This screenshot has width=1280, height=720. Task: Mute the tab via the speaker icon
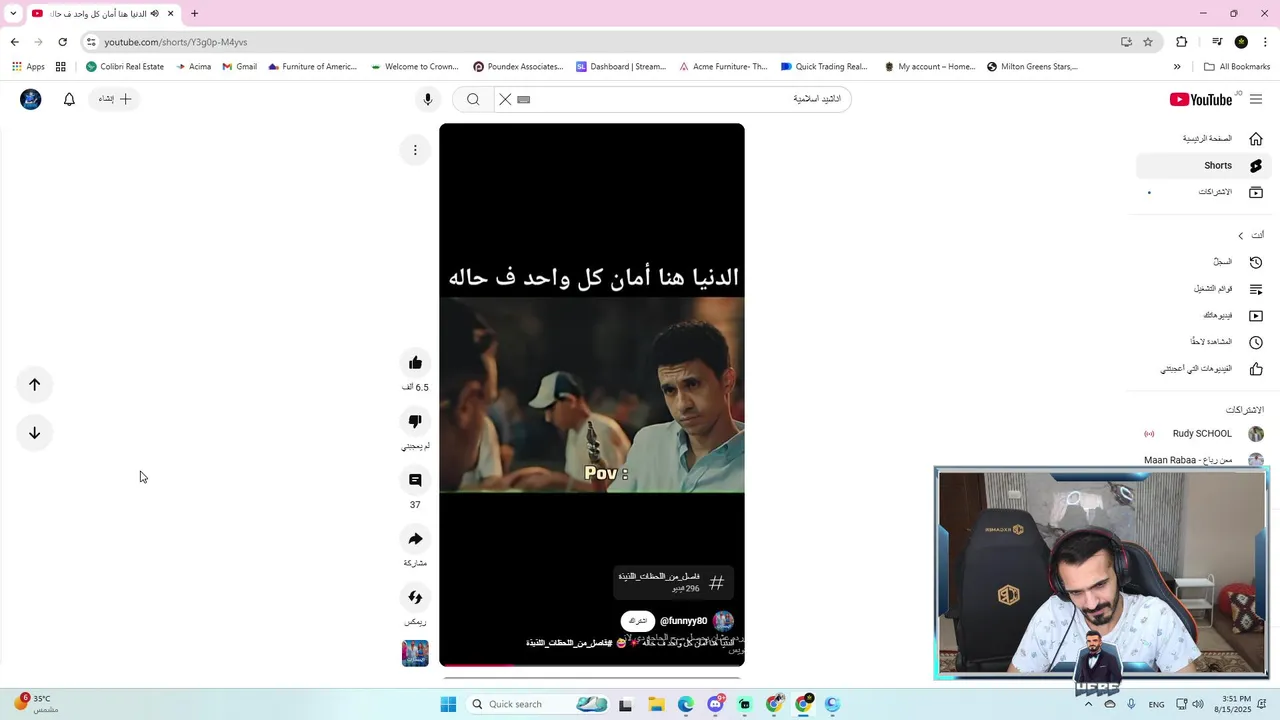(x=155, y=13)
